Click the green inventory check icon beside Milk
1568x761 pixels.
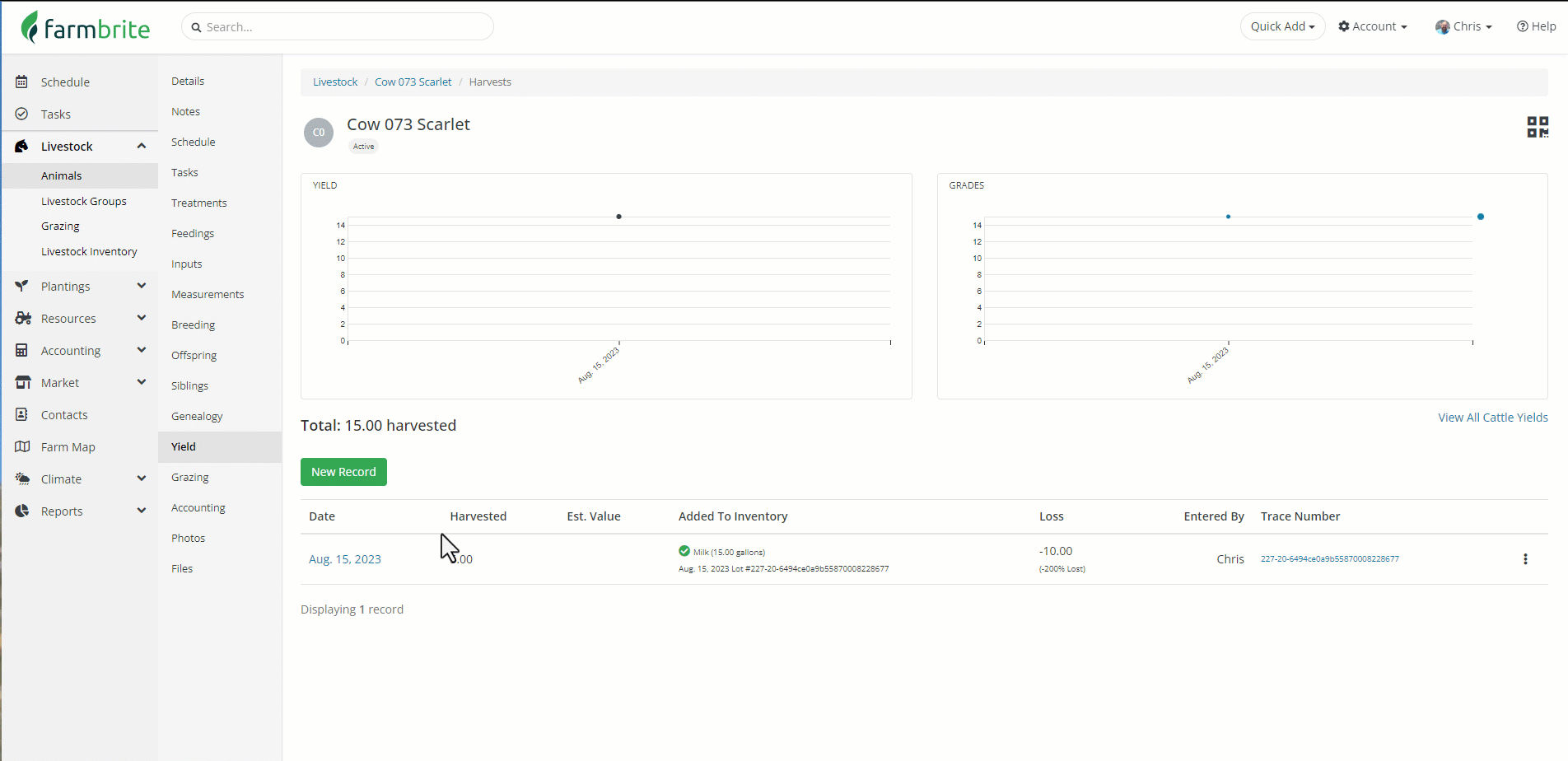click(x=684, y=551)
